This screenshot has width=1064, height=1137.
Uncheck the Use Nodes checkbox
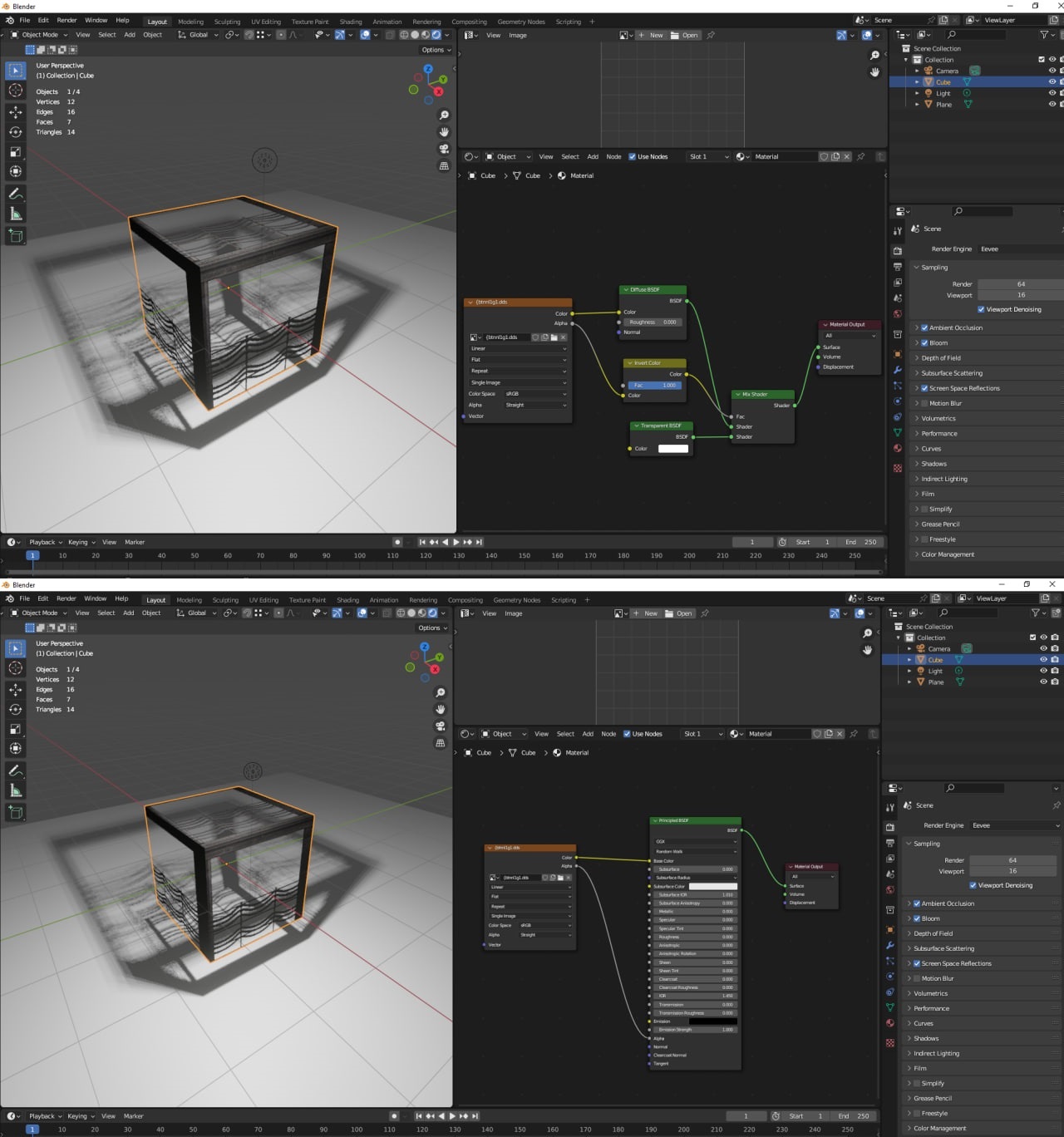click(x=633, y=156)
